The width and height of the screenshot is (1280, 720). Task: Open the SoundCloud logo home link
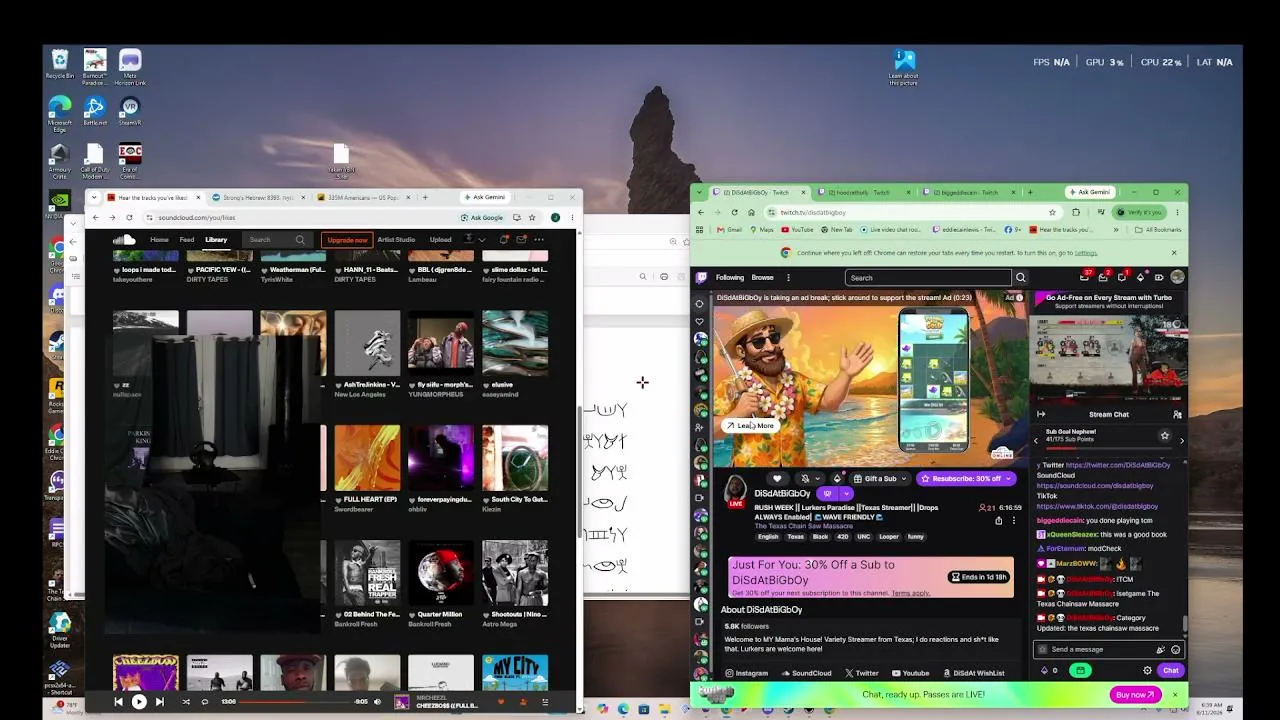[x=124, y=240]
